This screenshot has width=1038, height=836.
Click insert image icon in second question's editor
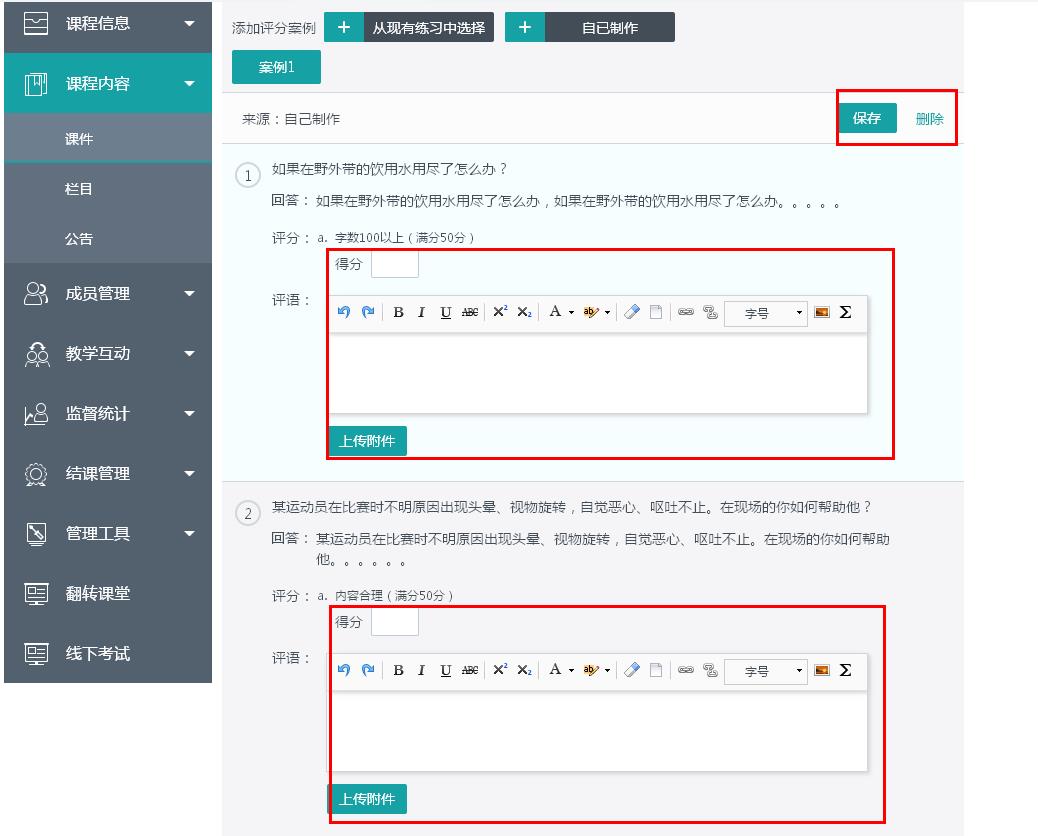[822, 670]
